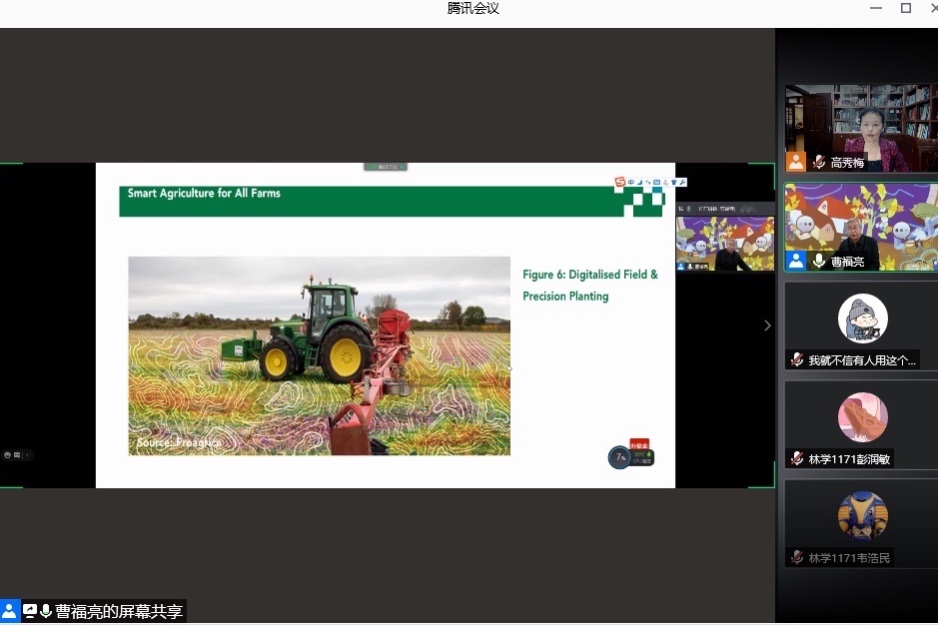Screen dimensions: 938x625
Task: Click muted mic icon of 林学1171彭润敏
Action: tap(797, 459)
